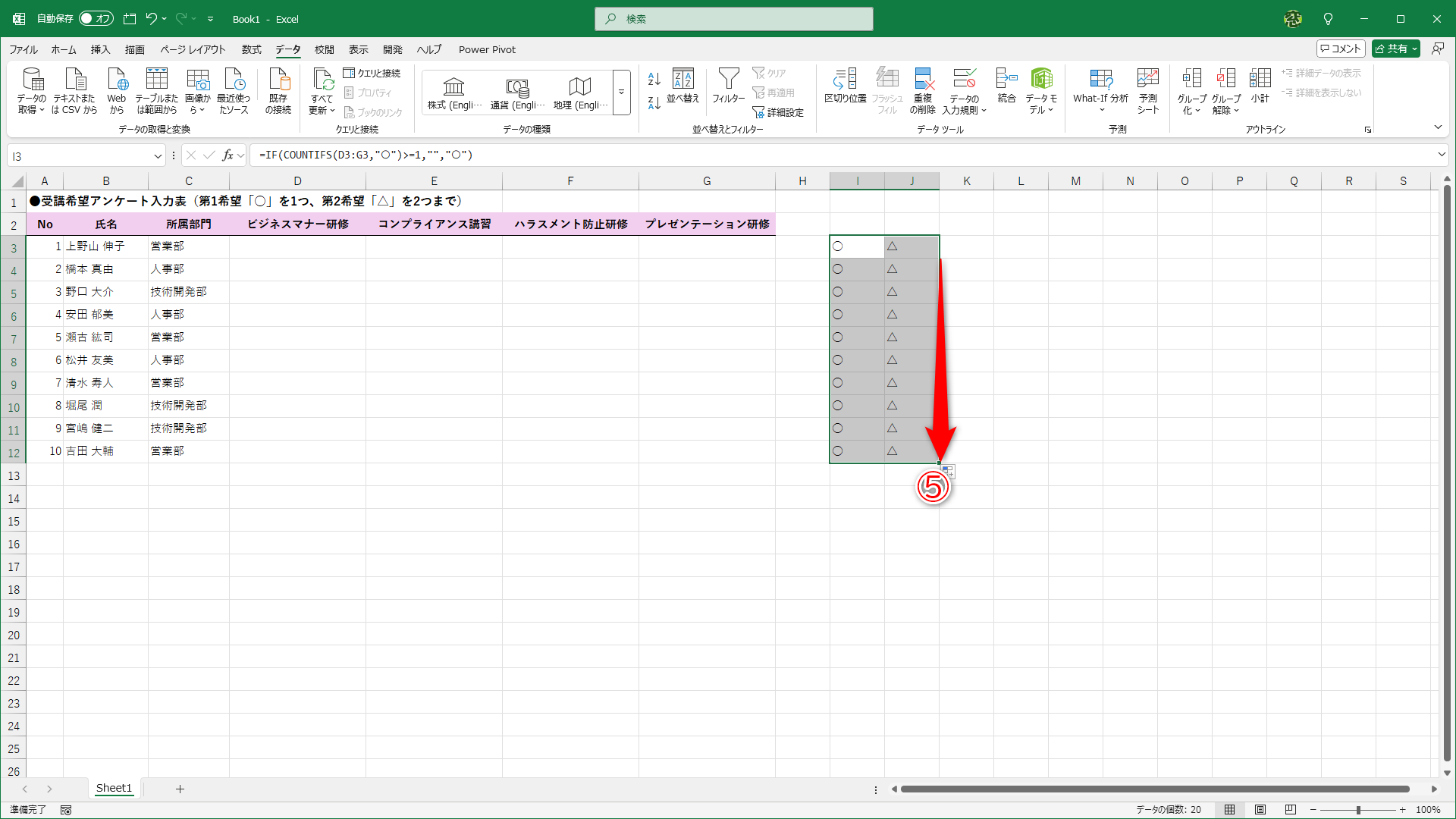Click the コメント button
This screenshot has height=819, width=1456.
click(1341, 49)
